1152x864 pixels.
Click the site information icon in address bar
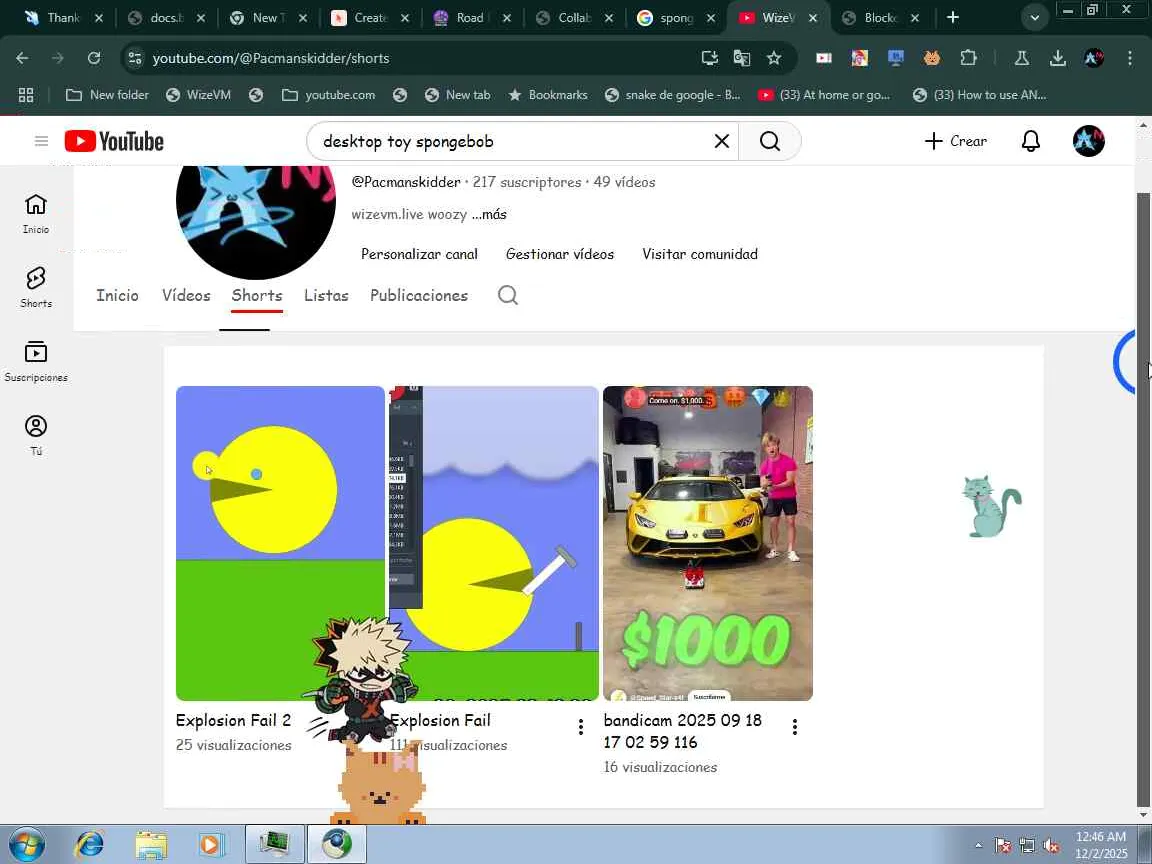pos(134,58)
